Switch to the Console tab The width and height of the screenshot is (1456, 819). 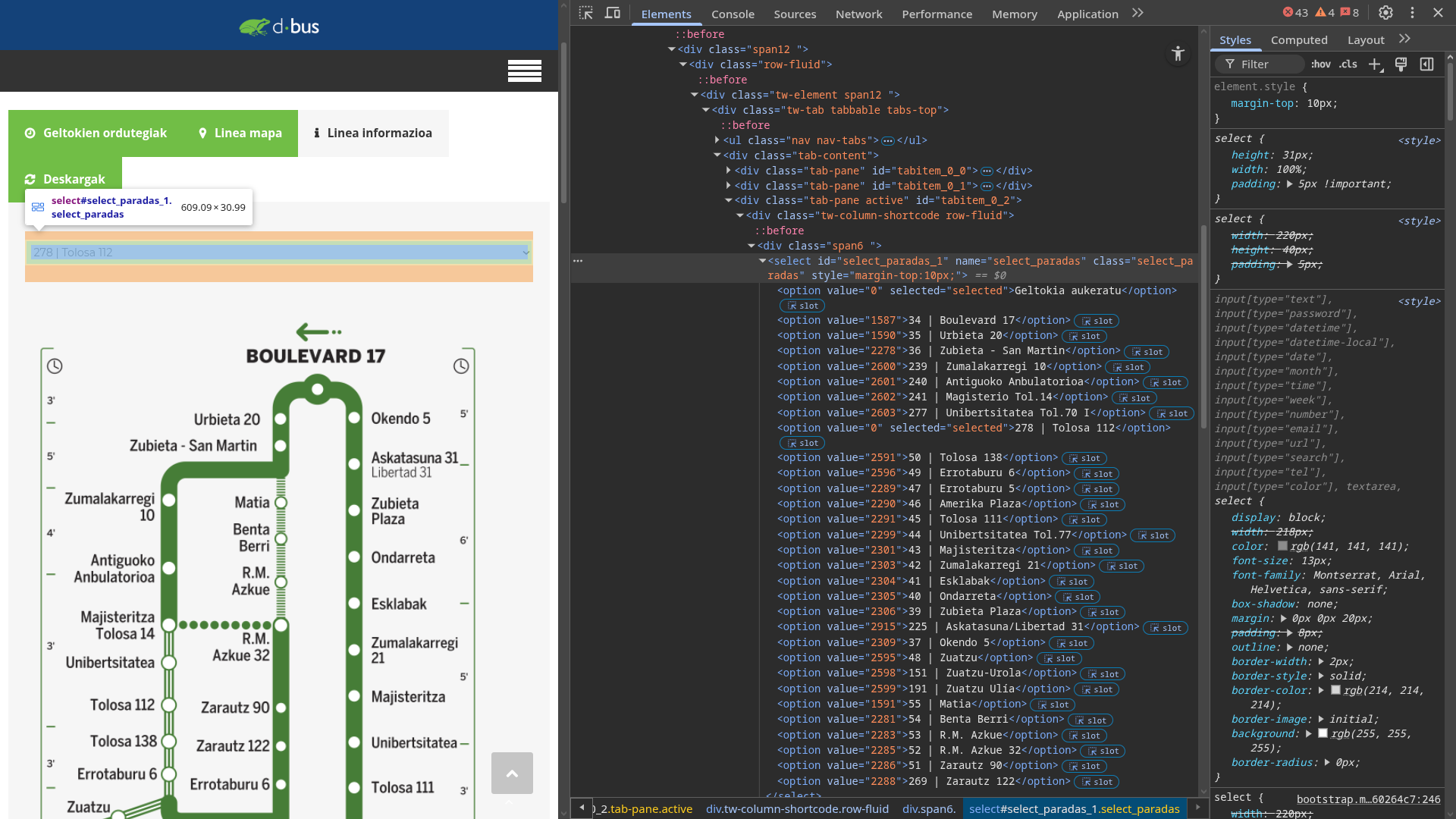click(732, 14)
